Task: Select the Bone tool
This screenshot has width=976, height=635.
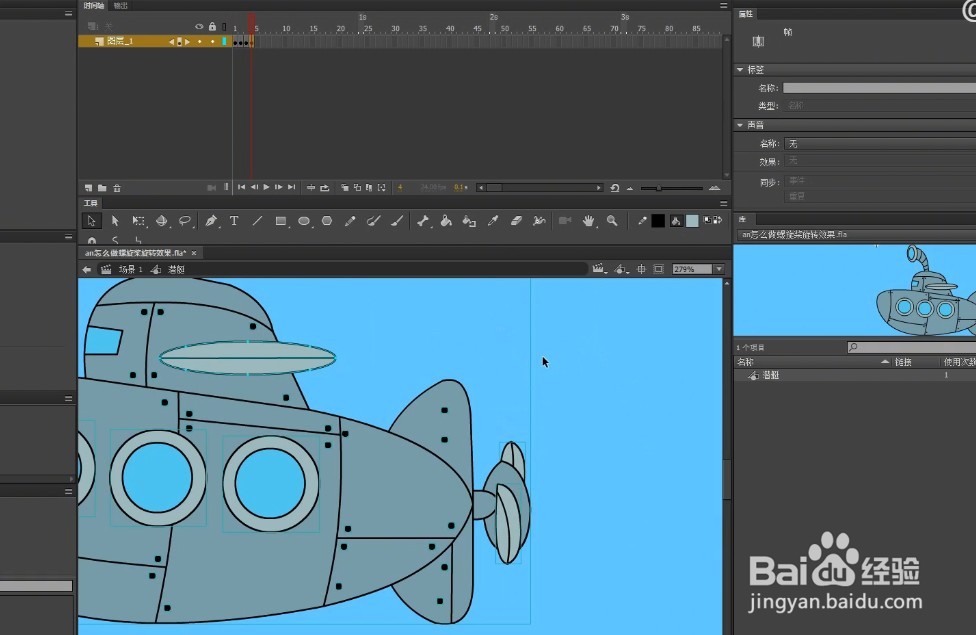Action: [x=423, y=220]
